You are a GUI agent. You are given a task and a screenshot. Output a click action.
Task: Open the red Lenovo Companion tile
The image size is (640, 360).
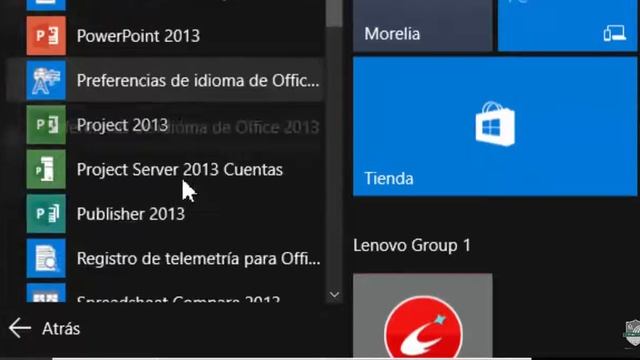[423, 317]
